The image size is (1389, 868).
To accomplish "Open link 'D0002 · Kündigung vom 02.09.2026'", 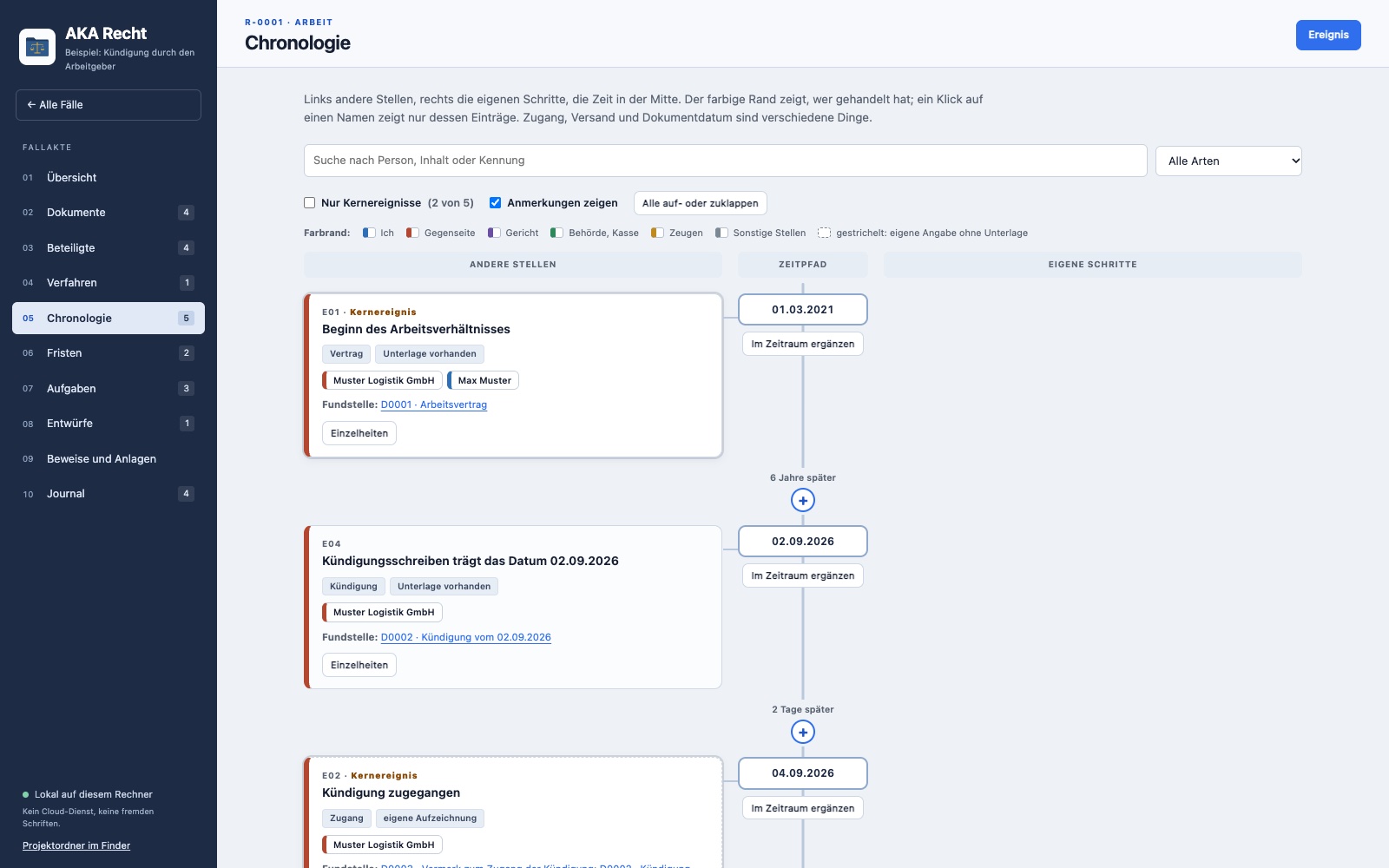I will point(466,637).
